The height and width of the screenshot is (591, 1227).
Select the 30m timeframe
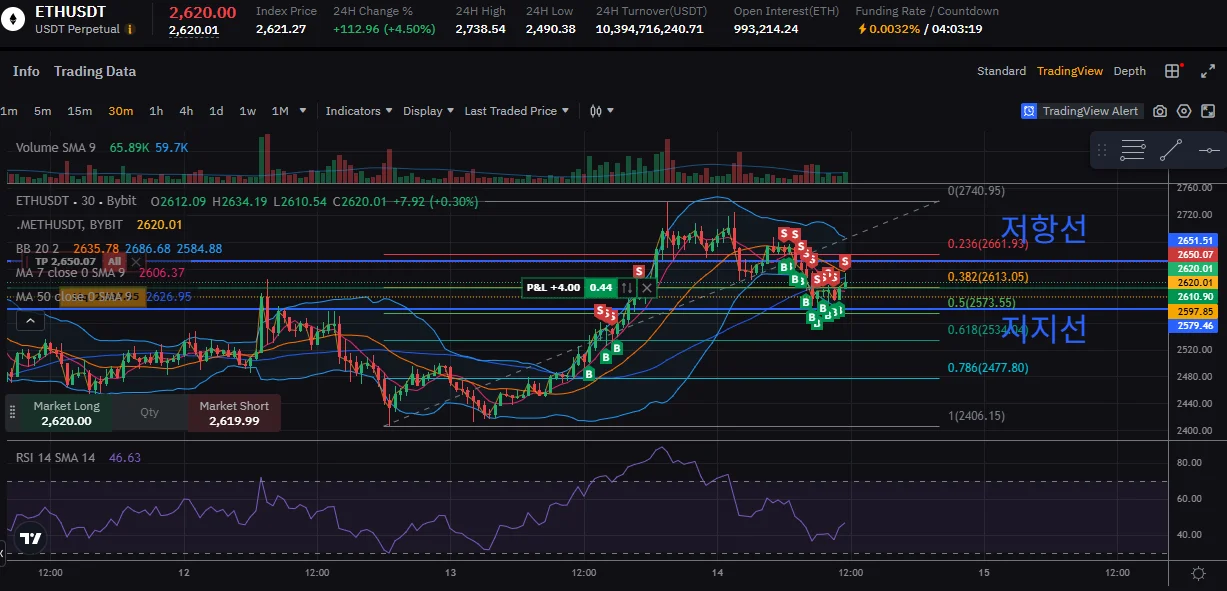click(x=120, y=111)
